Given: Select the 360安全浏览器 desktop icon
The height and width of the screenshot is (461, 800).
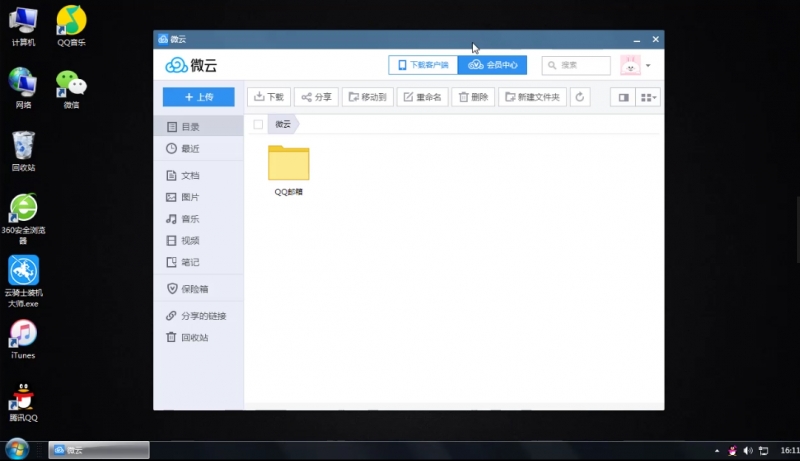Looking at the screenshot, I should click(23, 218).
